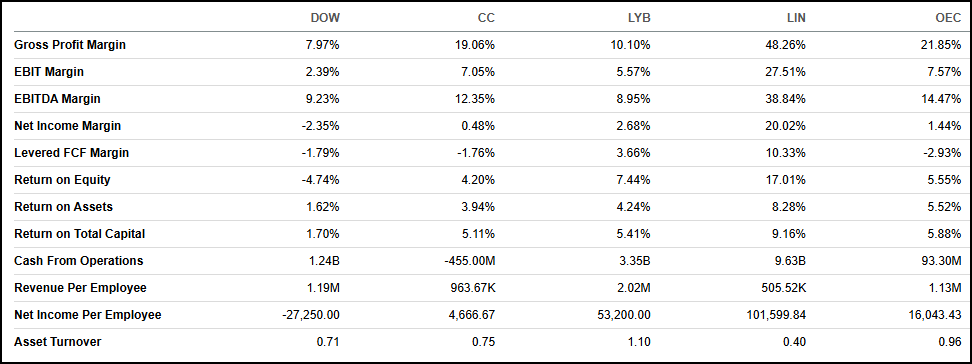Viewport: 972px width, 364px height.
Task: Select the Revenue Per Employee label
Action: pyautogui.click(x=81, y=288)
